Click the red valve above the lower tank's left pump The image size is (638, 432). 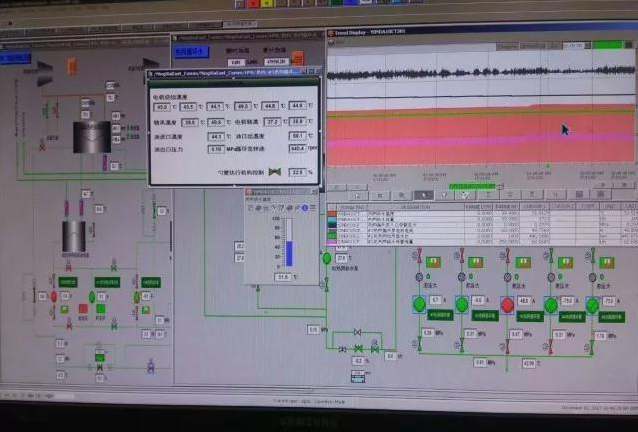68,266
